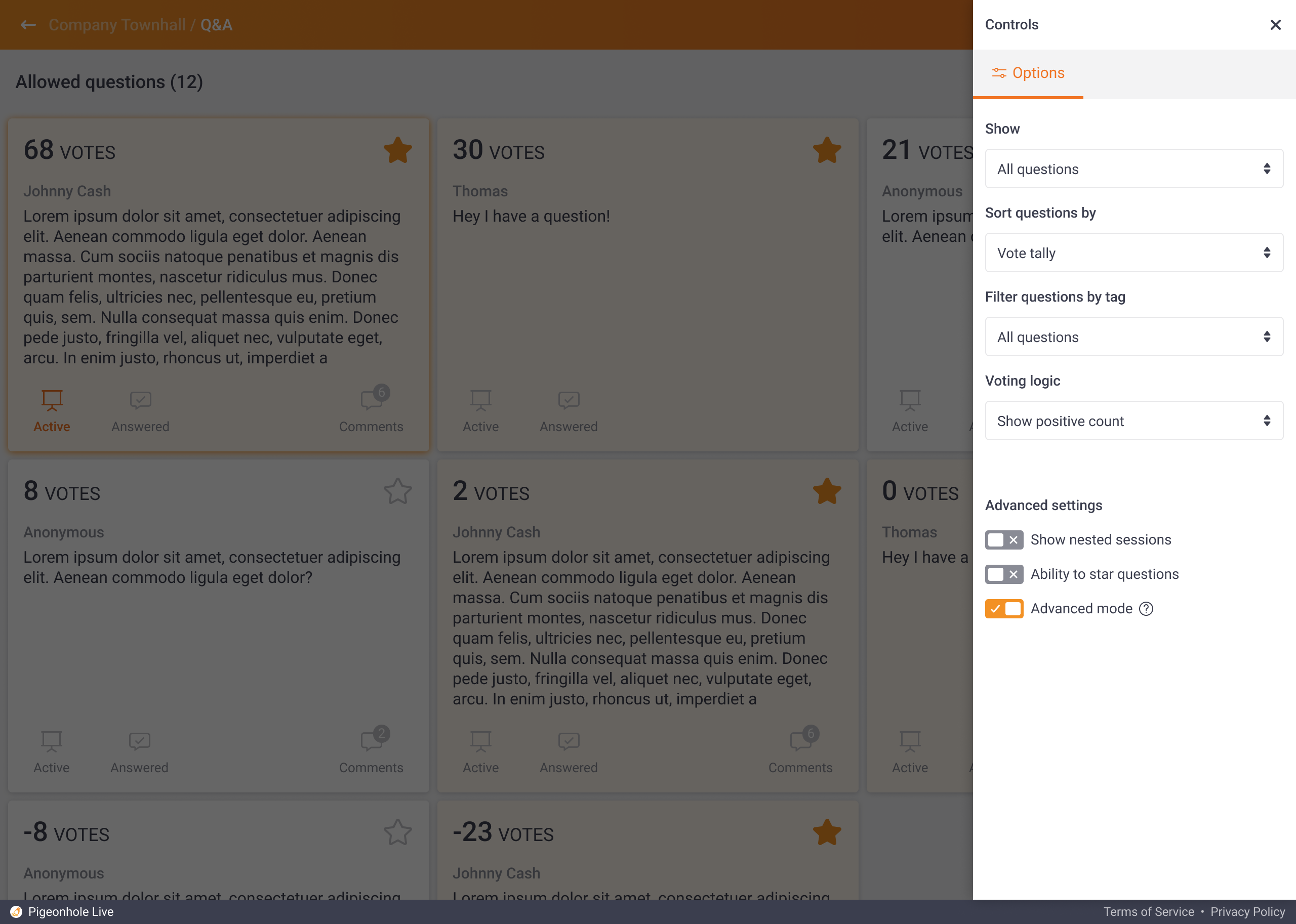Unstar the 30 votes question
Image resolution: width=1296 pixels, height=924 pixels.
(826, 150)
